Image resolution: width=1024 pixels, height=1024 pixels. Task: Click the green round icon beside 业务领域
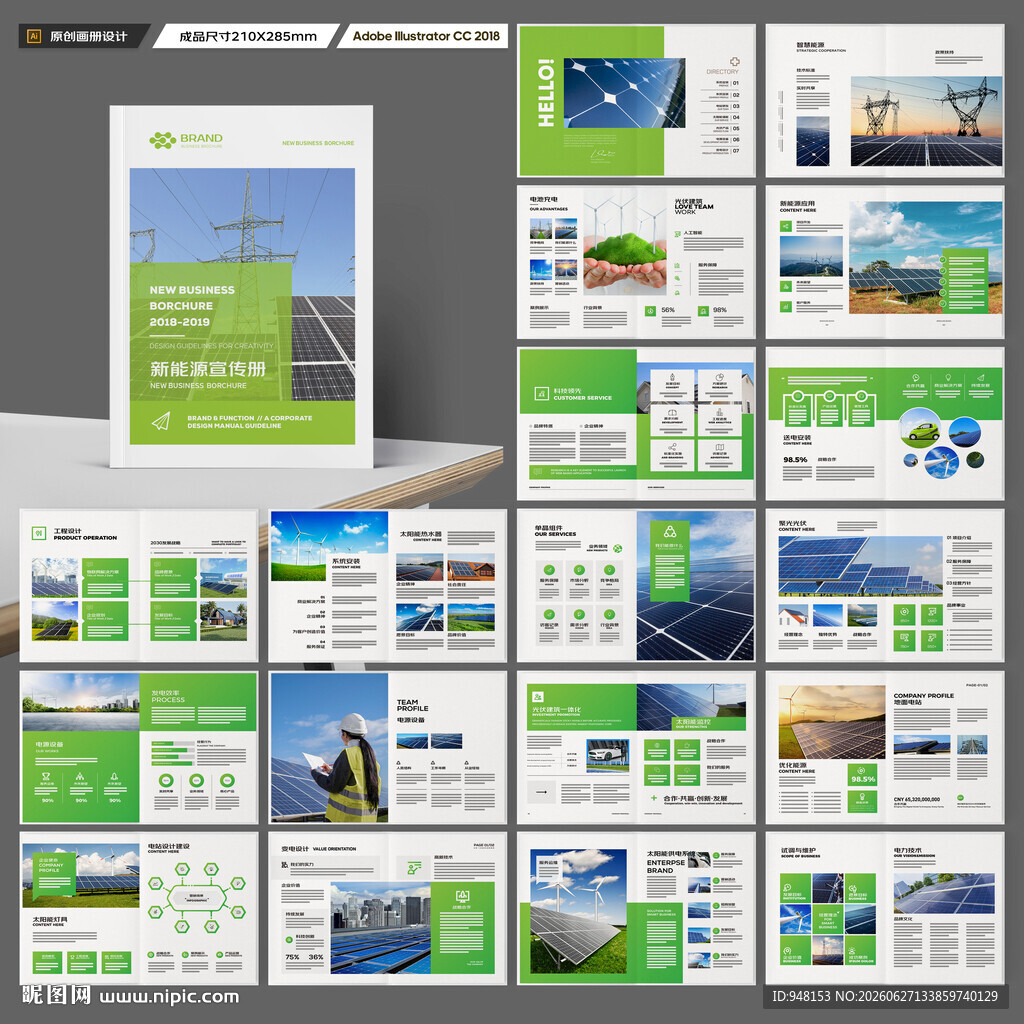(x=617, y=549)
